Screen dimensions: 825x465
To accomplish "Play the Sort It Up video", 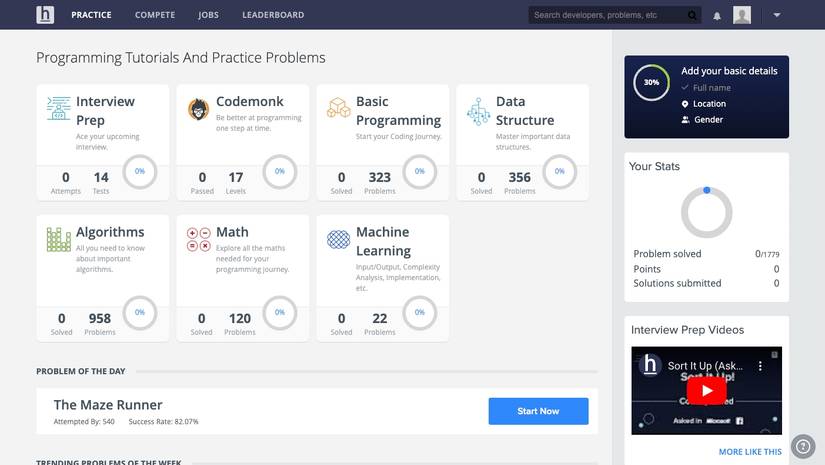I will 707,391.
